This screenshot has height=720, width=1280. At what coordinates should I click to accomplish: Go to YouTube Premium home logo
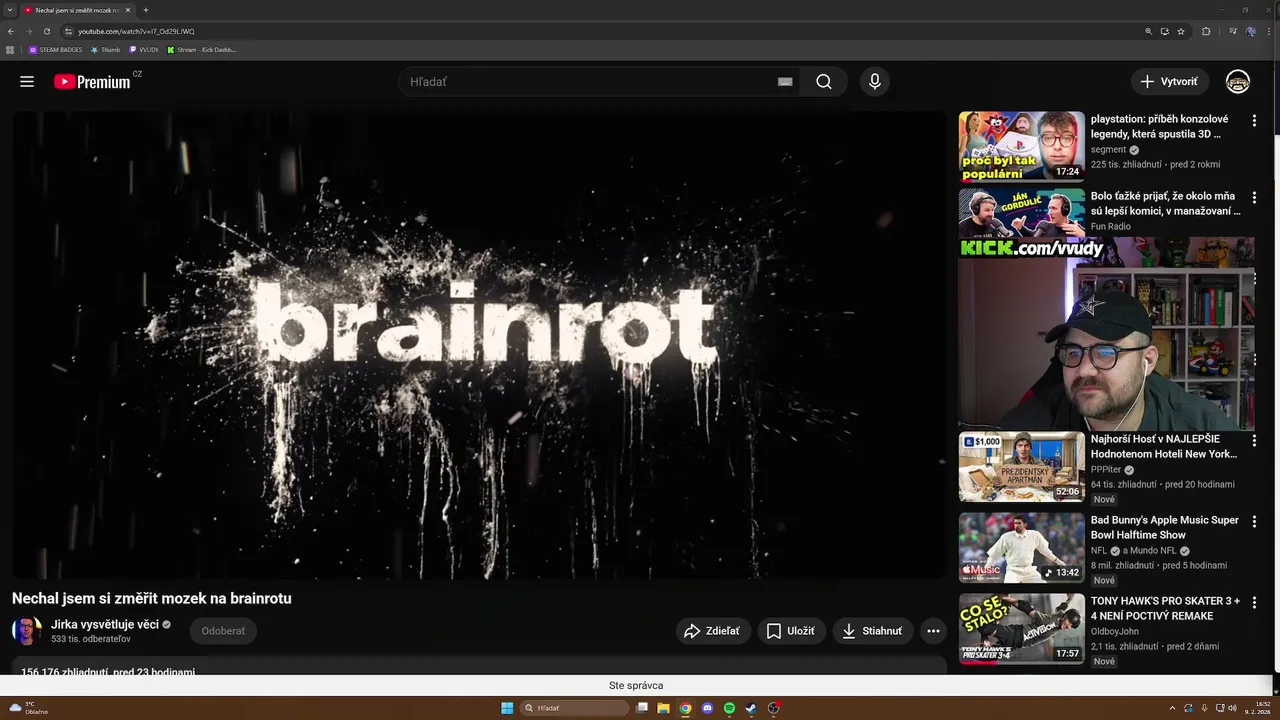pyautogui.click(x=93, y=82)
